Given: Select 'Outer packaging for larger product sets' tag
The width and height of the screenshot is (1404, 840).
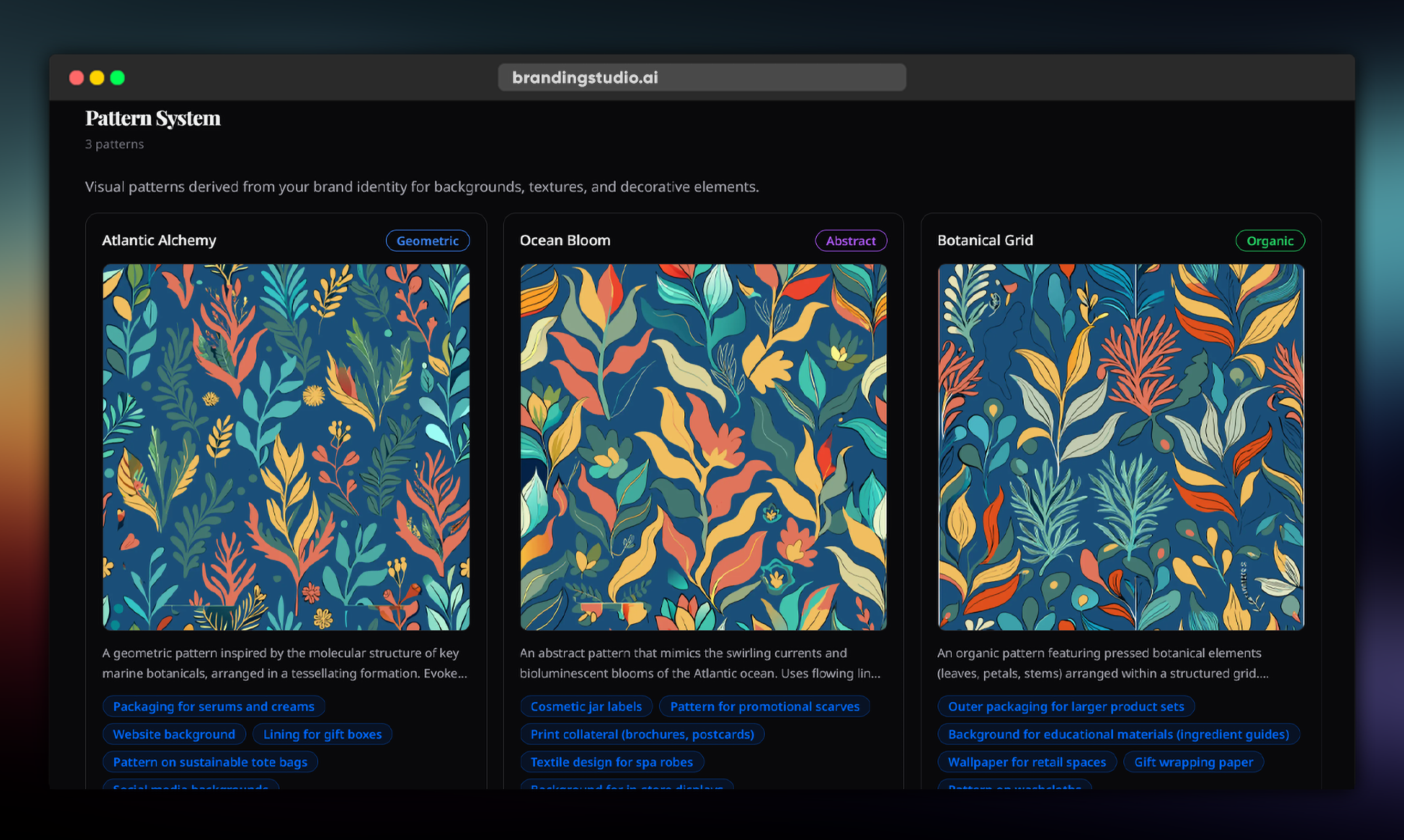Looking at the screenshot, I should point(1066,706).
